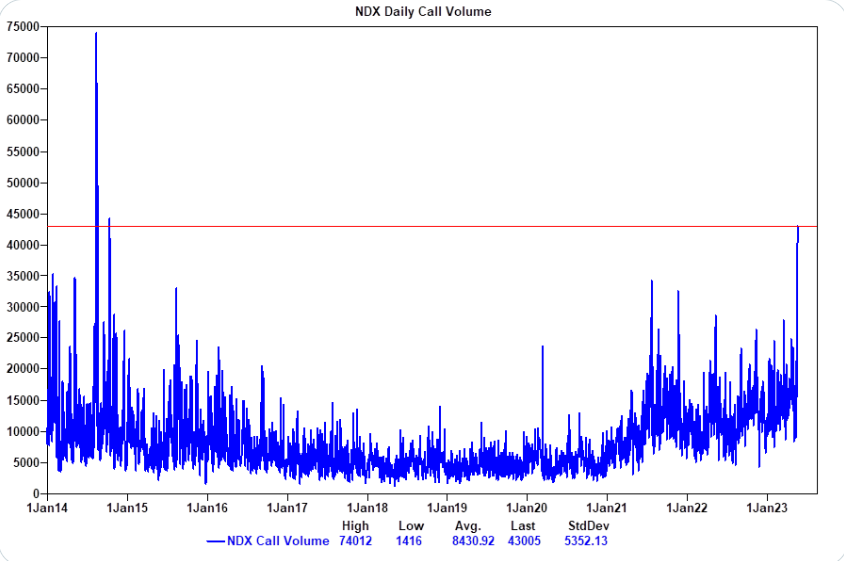This screenshot has height=561, width=844.
Task: Click the 2023 spike at chart's right end
Action: coord(797,227)
